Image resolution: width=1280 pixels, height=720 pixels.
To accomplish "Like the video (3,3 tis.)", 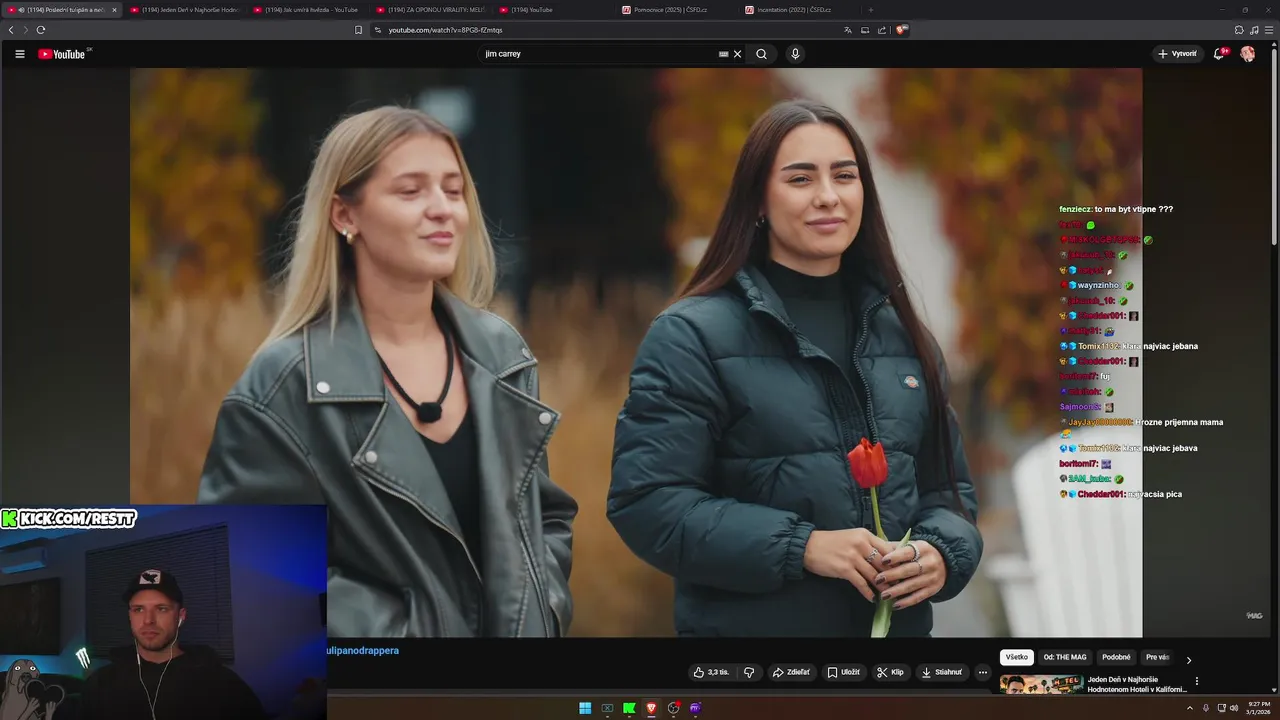I will (x=710, y=672).
